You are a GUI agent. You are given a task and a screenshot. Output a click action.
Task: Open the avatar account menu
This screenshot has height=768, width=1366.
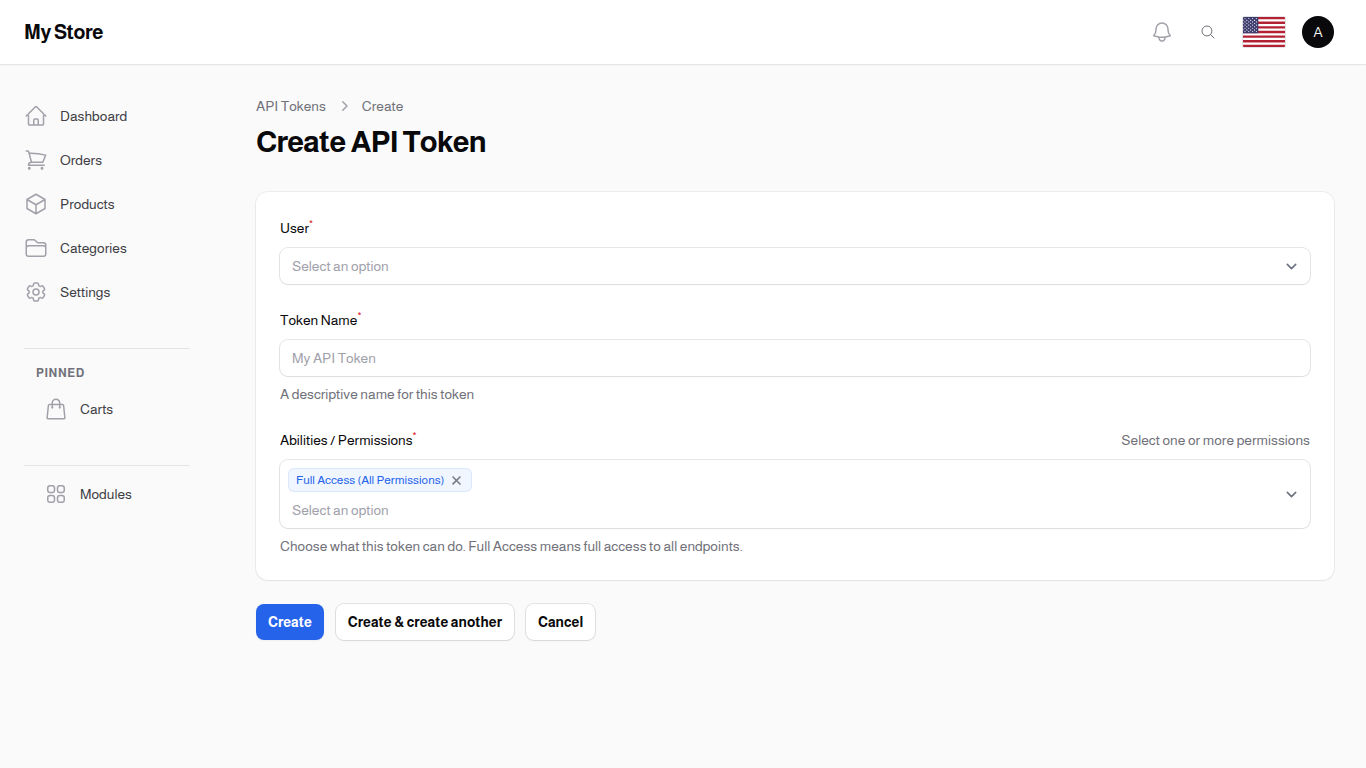point(1317,31)
